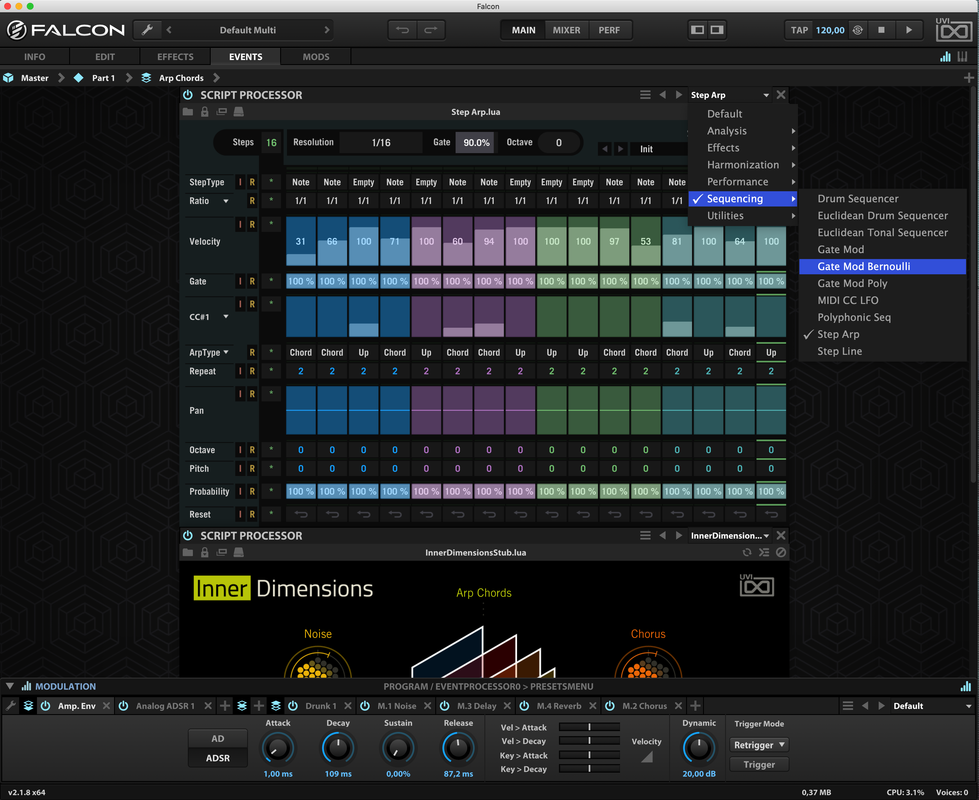
Task: Open folder icon in Step Arp script processor
Action: [188, 112]
